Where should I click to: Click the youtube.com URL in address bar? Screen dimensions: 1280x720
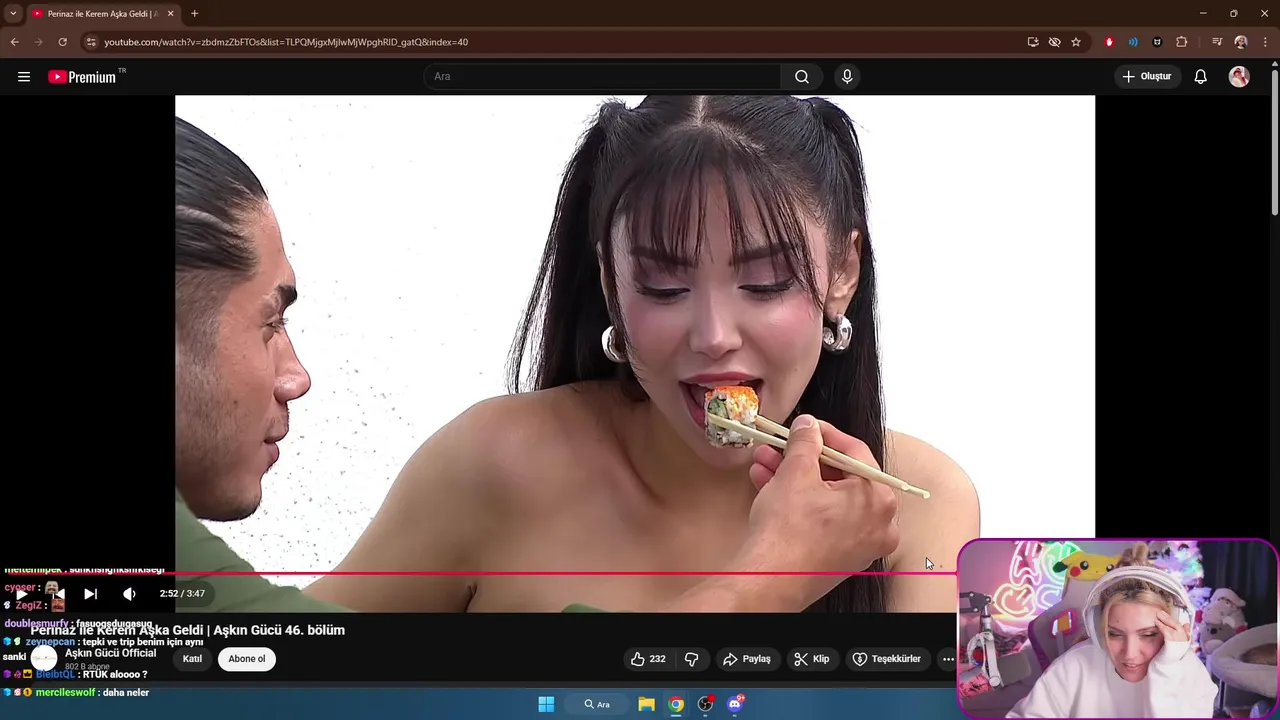point(286,42)
